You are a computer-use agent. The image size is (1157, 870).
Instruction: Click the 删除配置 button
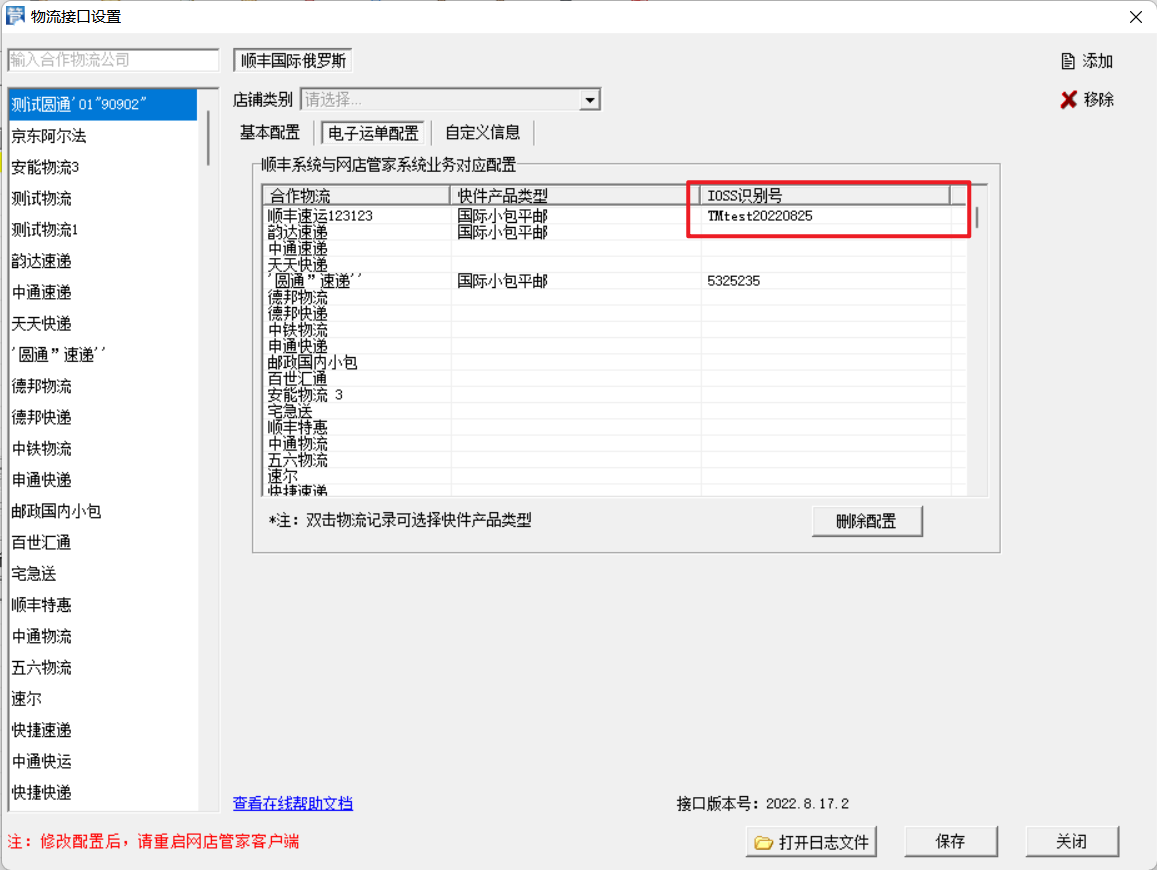[866, 521]
